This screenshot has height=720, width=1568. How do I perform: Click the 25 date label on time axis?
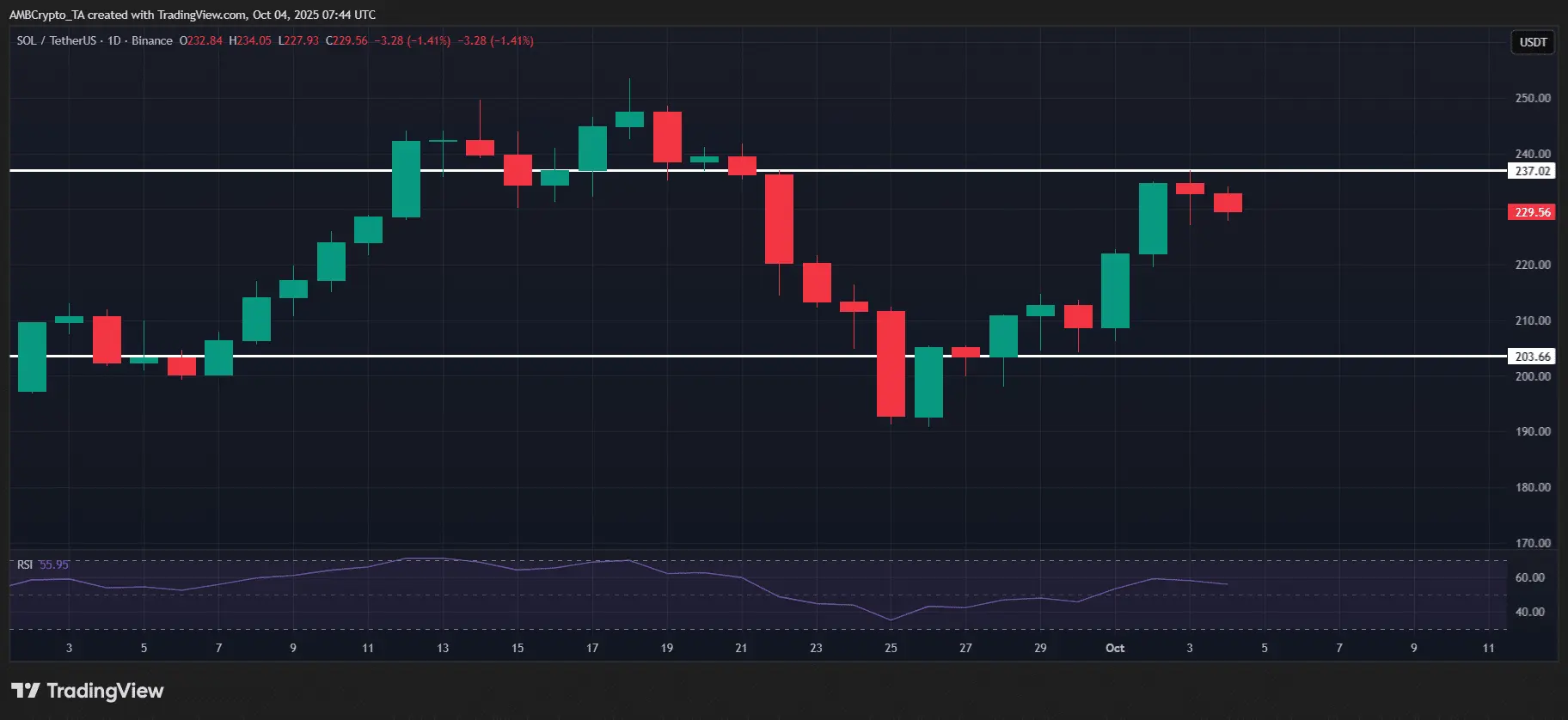[891, 648]
